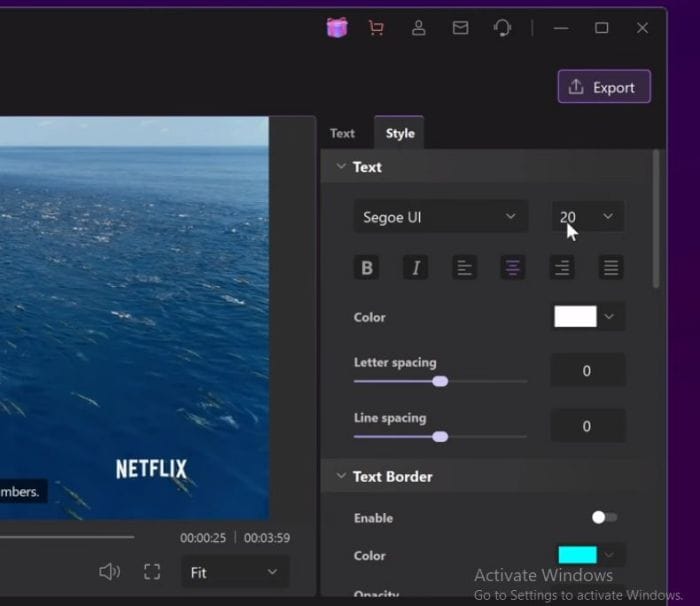The image size is (700, 606).
Task: Click the video preview with NETFLIX logo
Action: click(x=134, y=318)
